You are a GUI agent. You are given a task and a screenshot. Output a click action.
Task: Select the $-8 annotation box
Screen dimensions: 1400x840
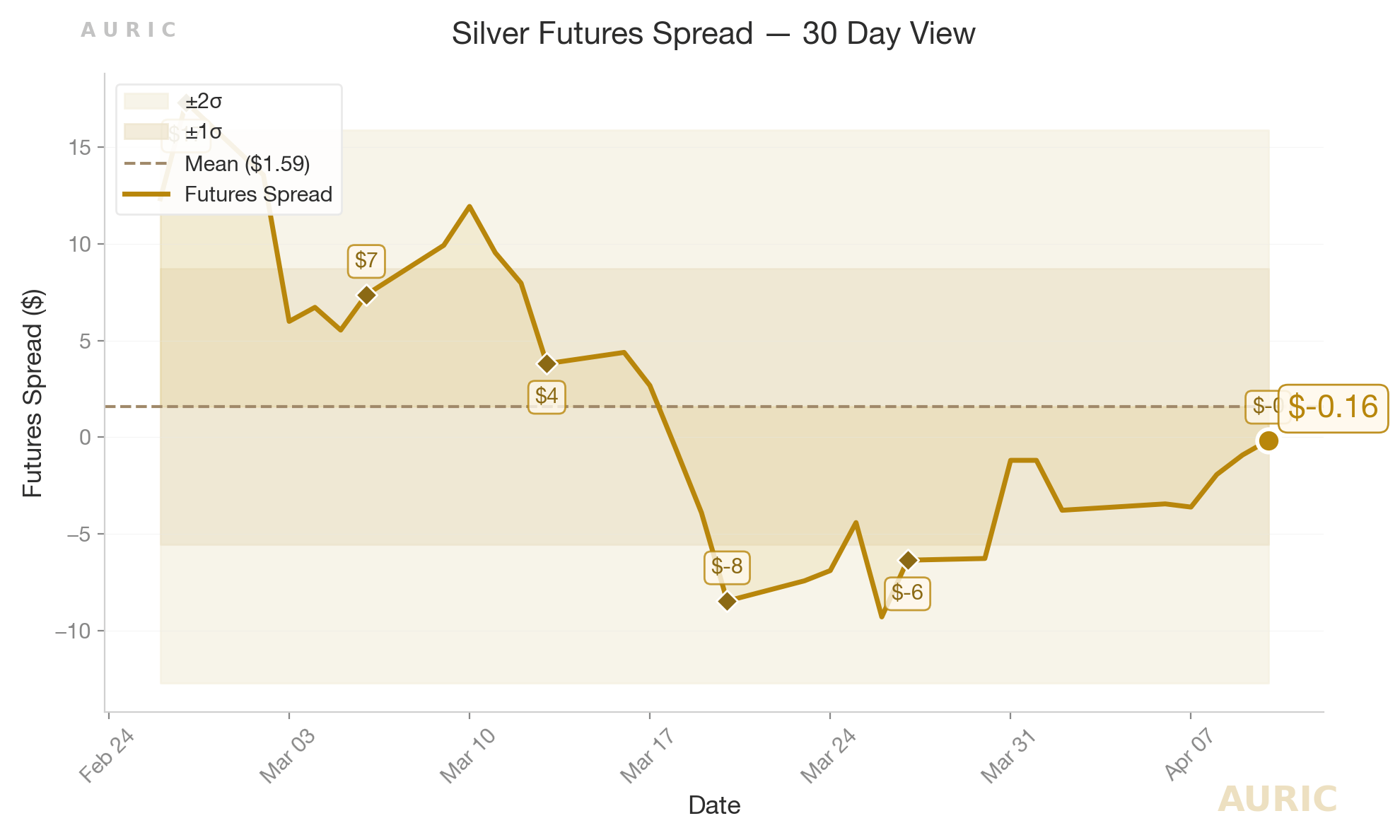(727, 566)
